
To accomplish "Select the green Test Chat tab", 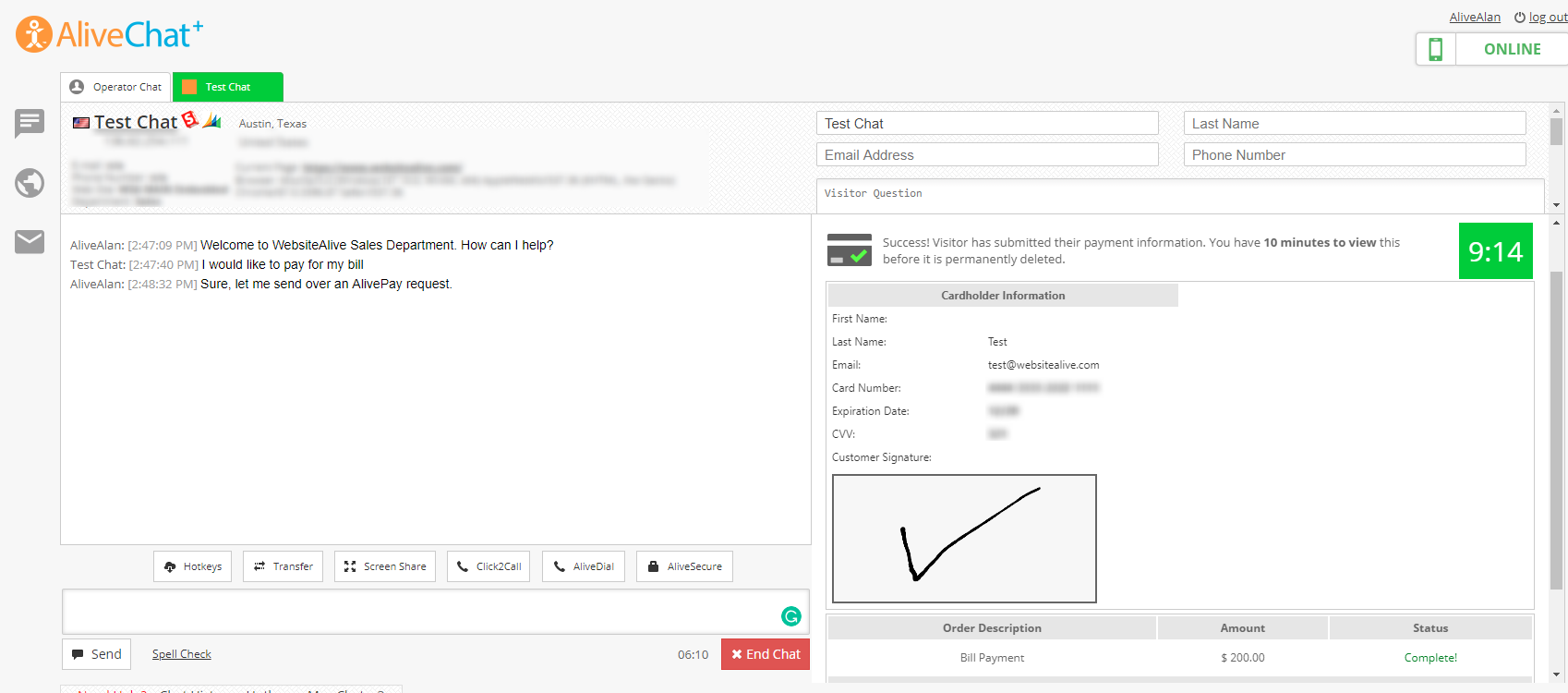I will pos(228,87).
